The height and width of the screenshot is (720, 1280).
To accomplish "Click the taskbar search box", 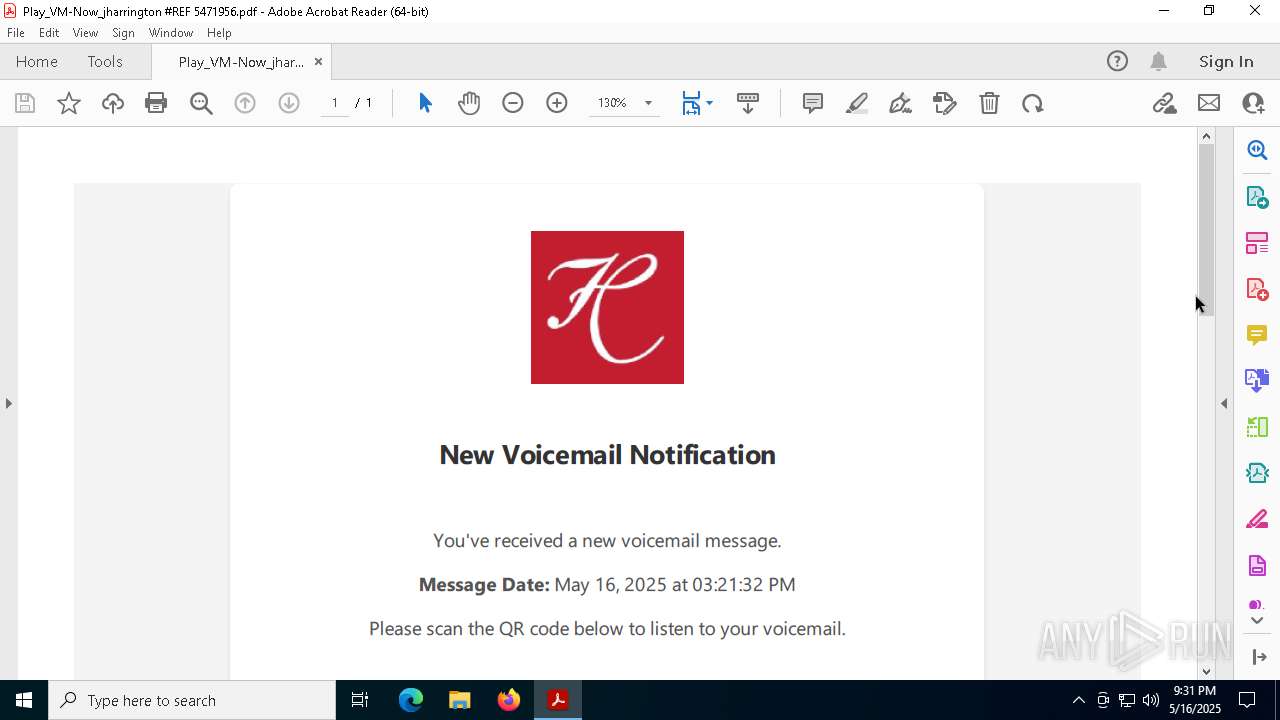I will tap(192, 700).
